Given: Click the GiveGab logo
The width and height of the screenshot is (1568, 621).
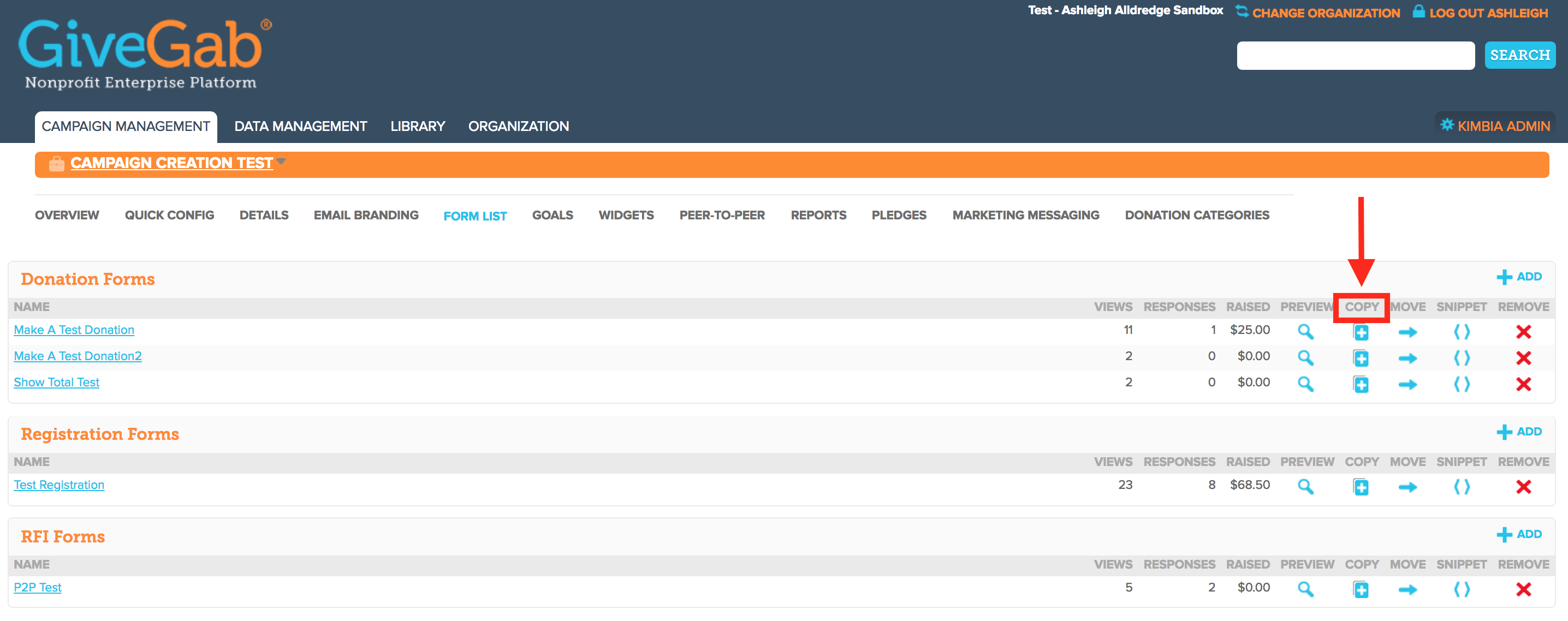Looking at the screenshot, I should click(145, 53).
